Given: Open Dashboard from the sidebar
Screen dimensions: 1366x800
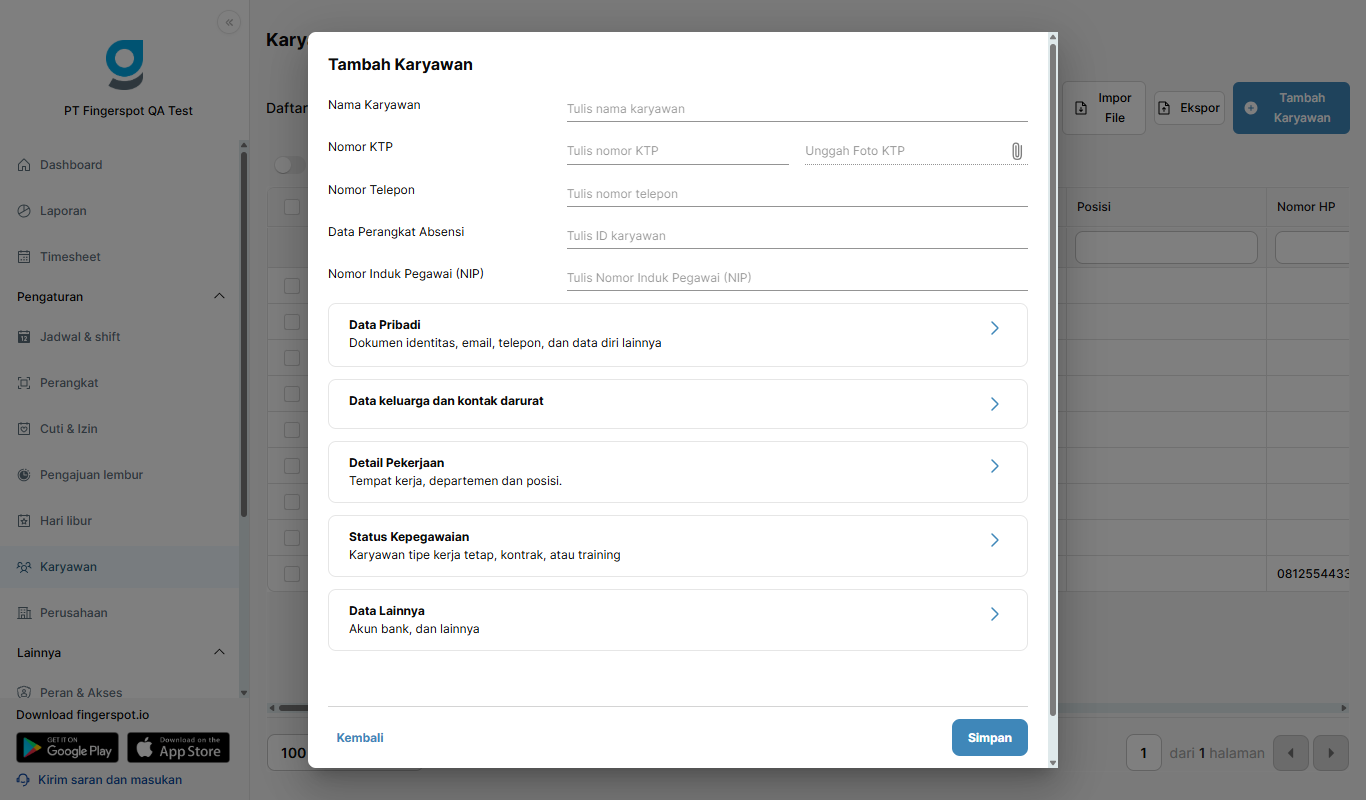Looking at the screenshot, I should coord(70,165).
